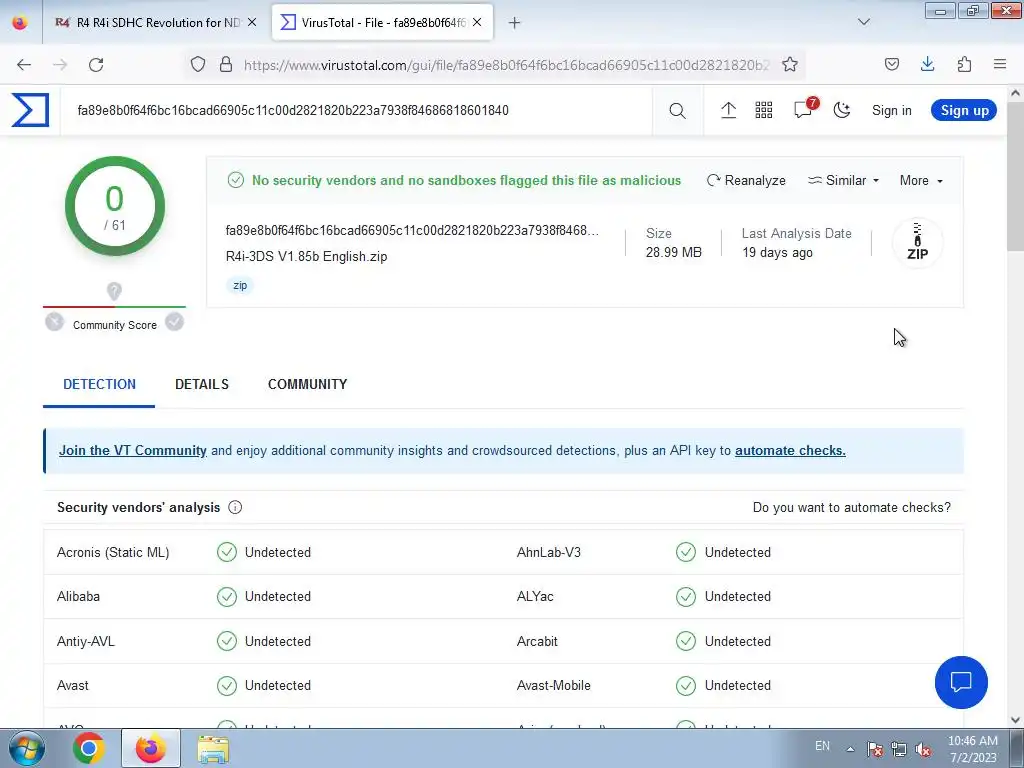Click the community score question mark marker
Screen dimensions: 1024x768
114,291
